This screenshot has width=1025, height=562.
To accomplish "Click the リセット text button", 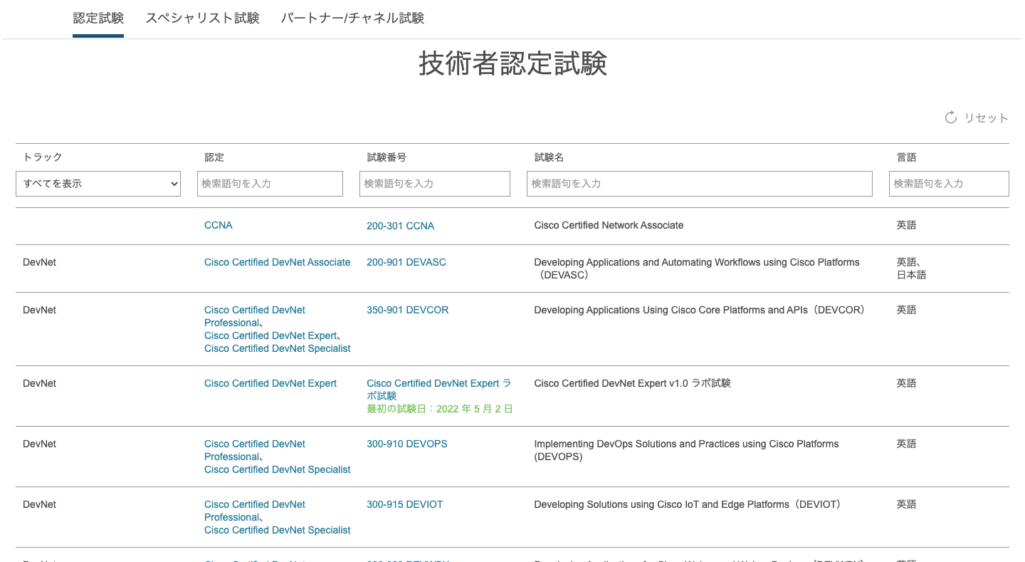I will pyautogui.click(x=986, y=118).
